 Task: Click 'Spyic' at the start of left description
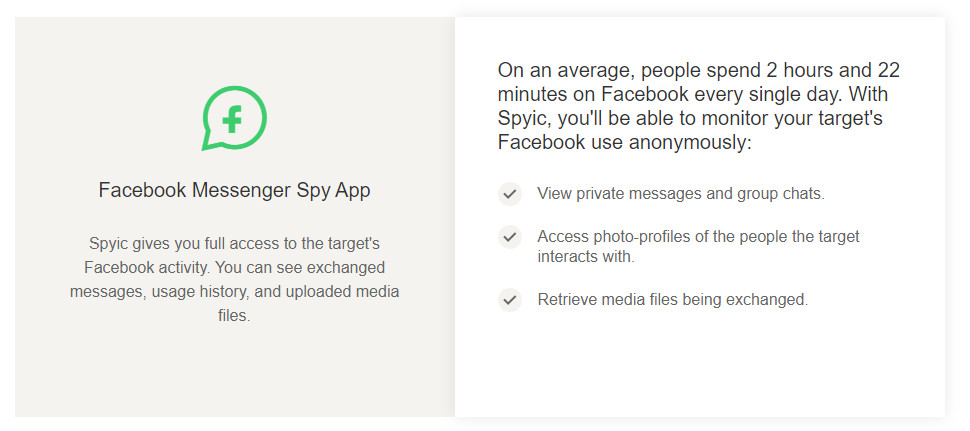coord(107,244)
